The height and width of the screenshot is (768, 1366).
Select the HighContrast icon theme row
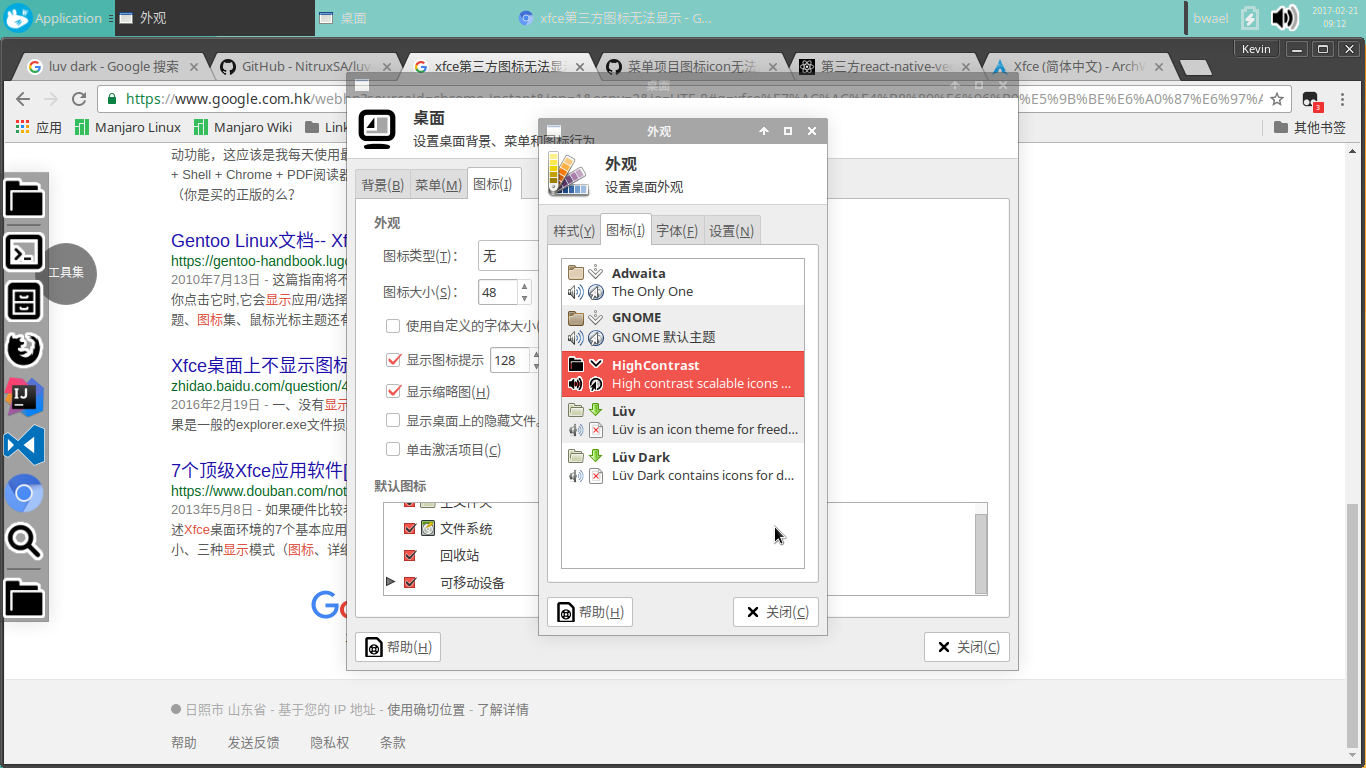[x=683, y=374]
